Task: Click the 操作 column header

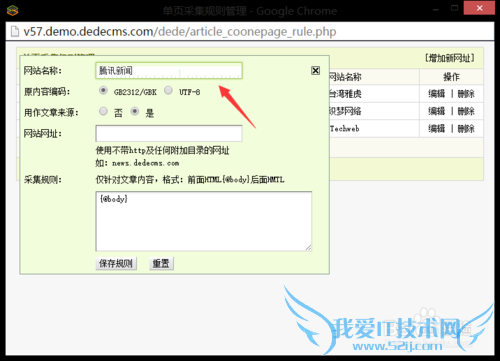Action: tap(451, 77)
